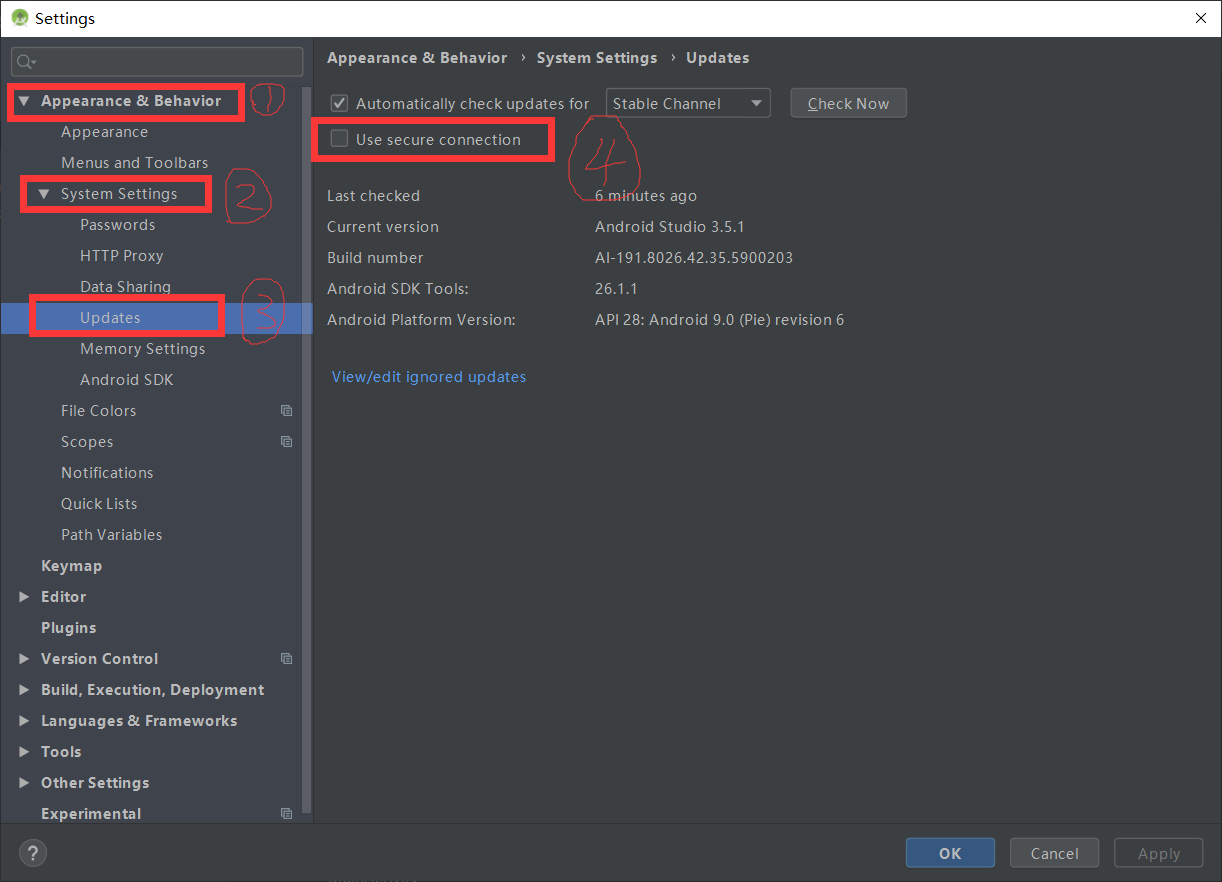Image resolution: width=1222 pixels, height=882 pixels.
Task: Select Scopes in the settings tree
Action: click(x=87, y=442)
